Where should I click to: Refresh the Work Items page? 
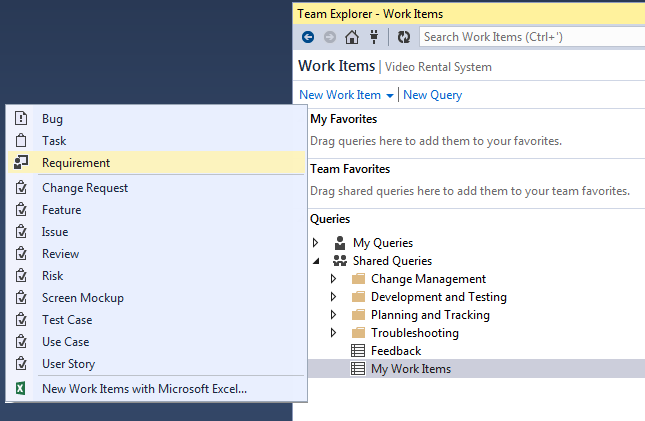[403, 37]
